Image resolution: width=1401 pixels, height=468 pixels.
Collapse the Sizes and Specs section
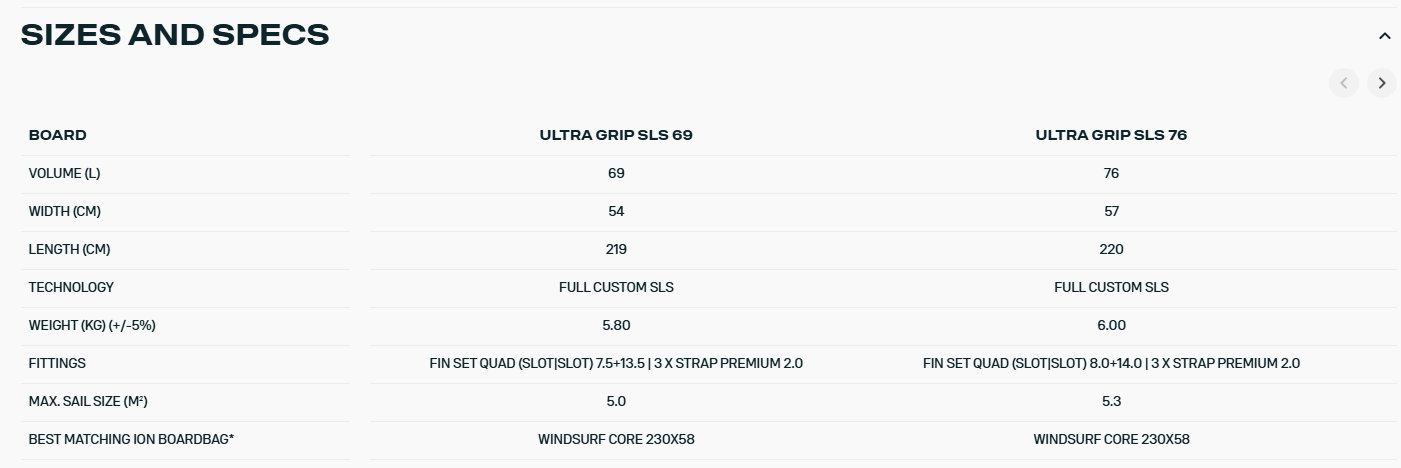pos(1384,36)
